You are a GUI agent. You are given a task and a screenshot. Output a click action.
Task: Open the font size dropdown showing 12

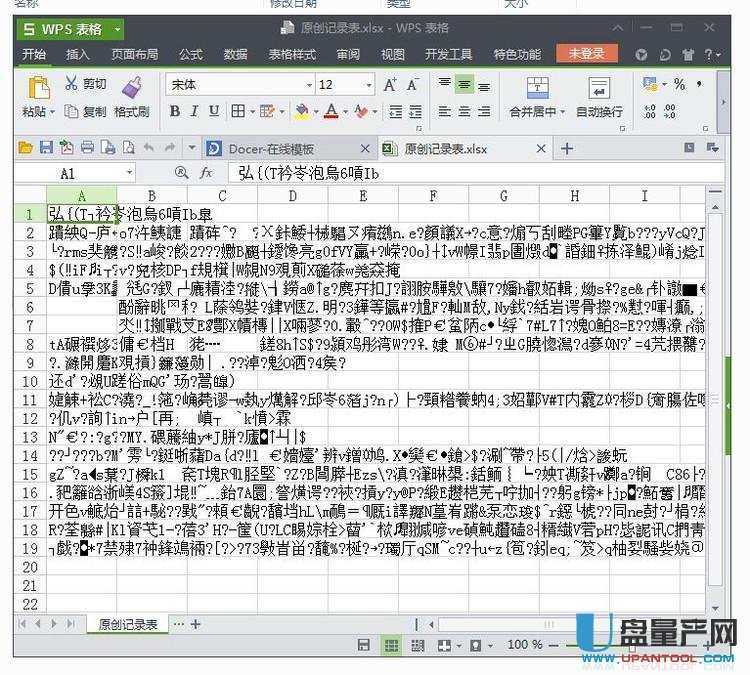[x=368, y=86]
